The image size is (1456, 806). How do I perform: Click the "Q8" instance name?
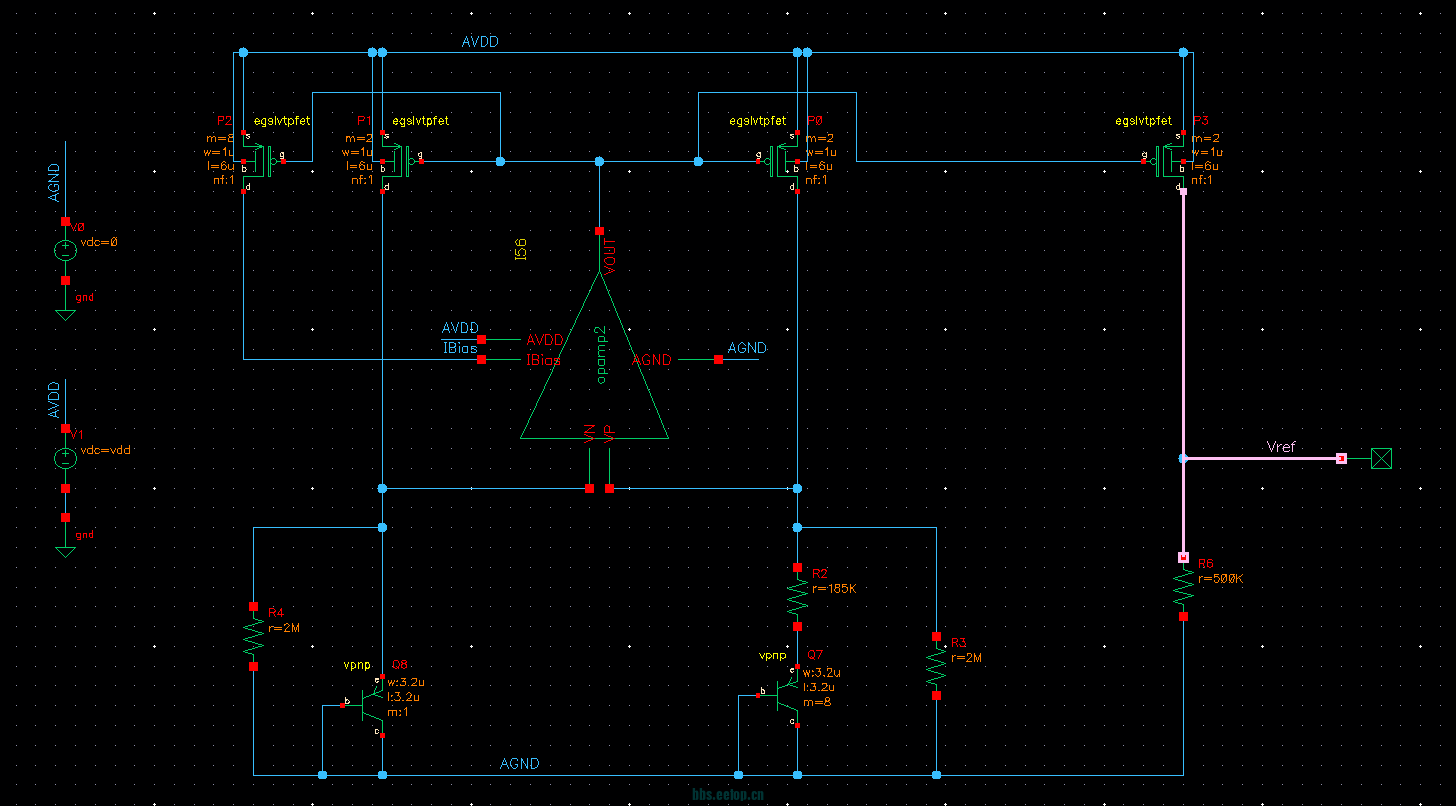[x=400, y=664]
